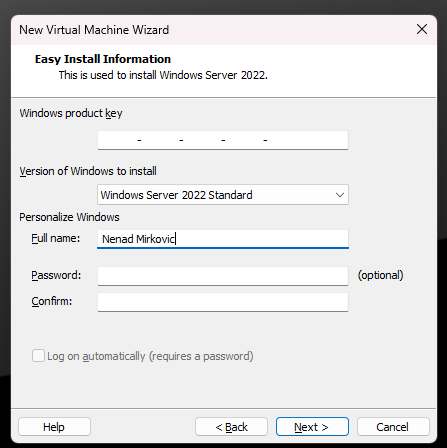Click the Help button

point(54,427)
